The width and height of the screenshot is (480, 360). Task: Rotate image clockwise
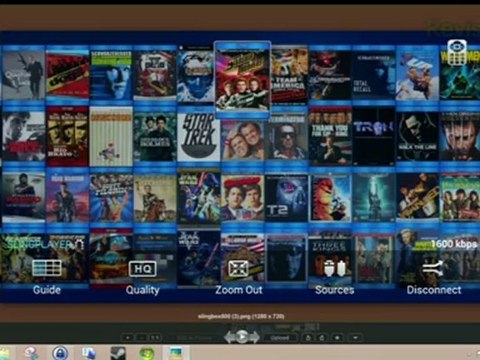pyautogui.click(x=322, y=338)
